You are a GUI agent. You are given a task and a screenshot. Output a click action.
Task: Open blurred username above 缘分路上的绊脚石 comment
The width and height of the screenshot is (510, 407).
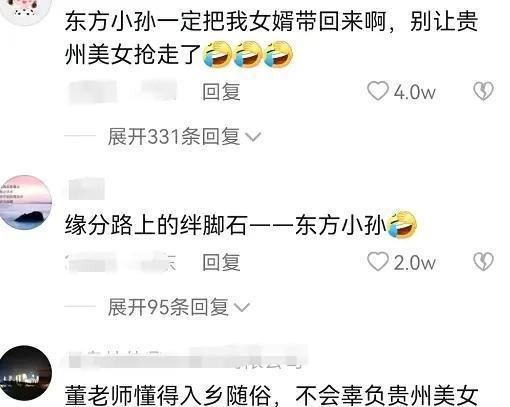pos(86,189)
